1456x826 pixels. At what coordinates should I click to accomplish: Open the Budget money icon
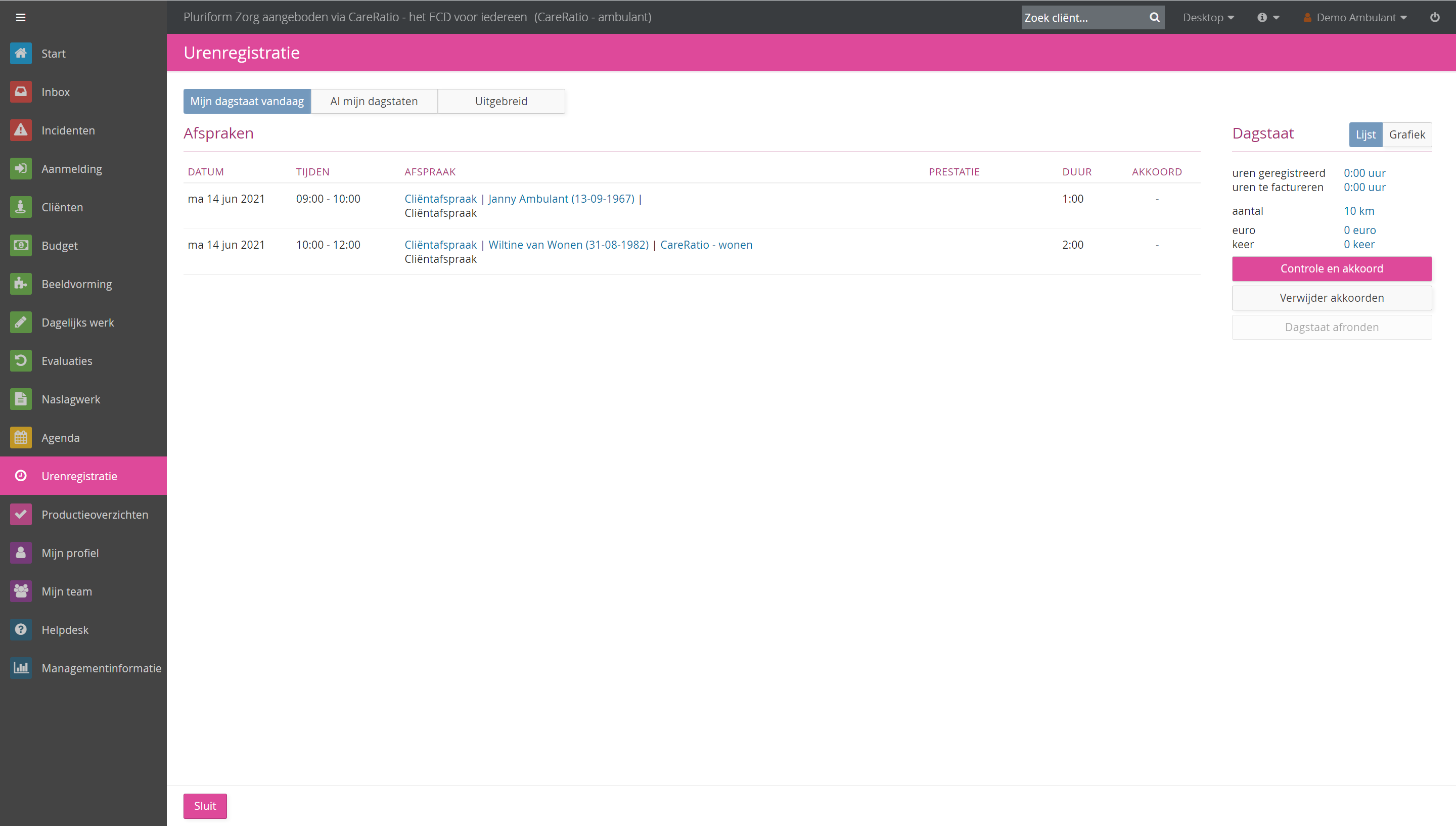(x=21, y=246)
